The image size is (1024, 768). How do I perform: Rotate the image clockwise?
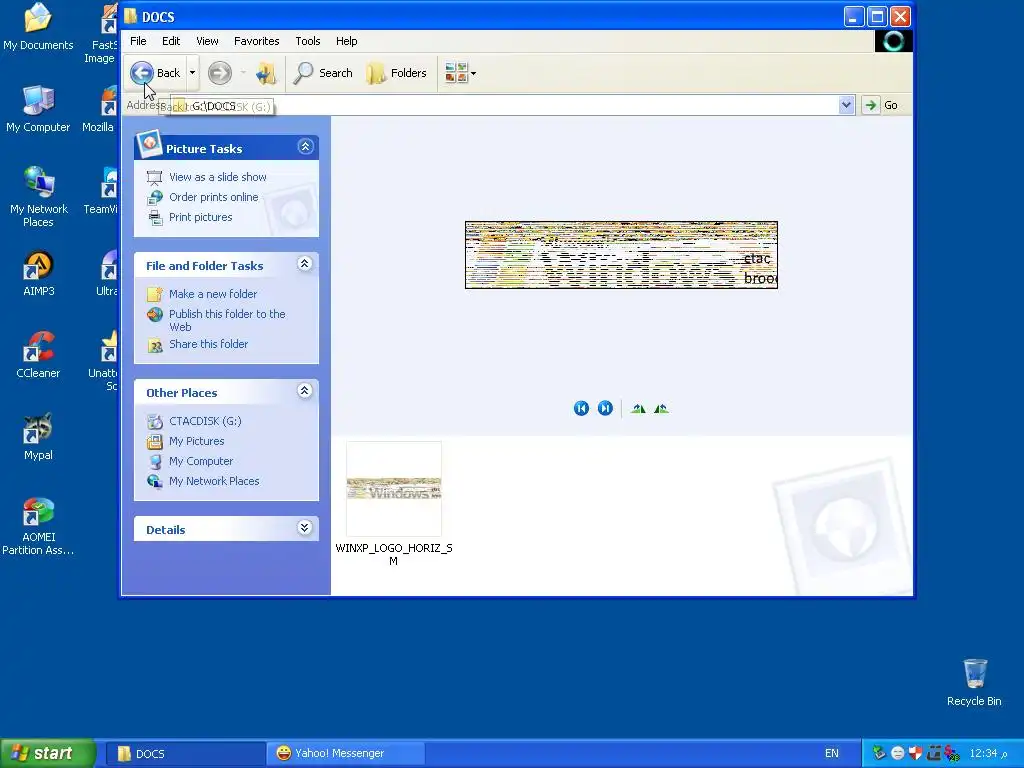(x=638, y=409)
